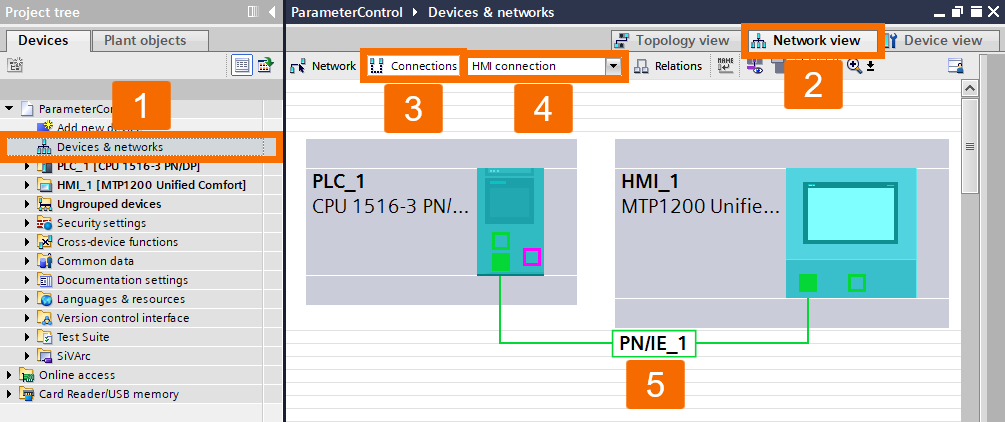Toggle the Connections mode button
Screen dimensions: 1005x422
coord(414,65)
